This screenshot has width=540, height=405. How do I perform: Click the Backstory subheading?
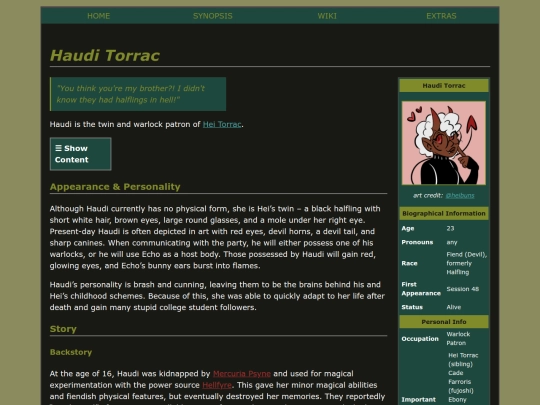[x=71, y=352]
